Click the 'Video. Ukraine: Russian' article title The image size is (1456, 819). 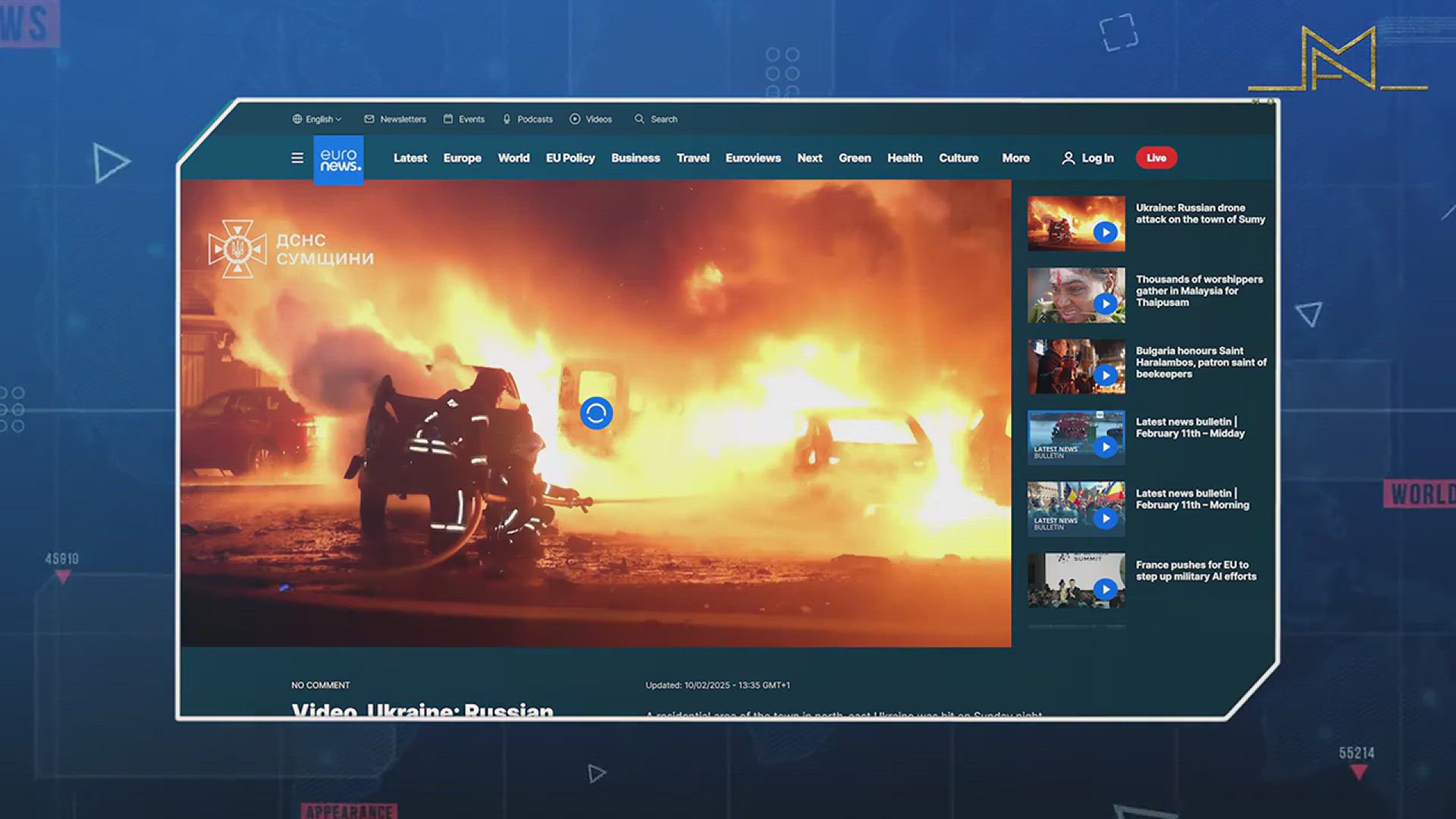pos(422,710)
